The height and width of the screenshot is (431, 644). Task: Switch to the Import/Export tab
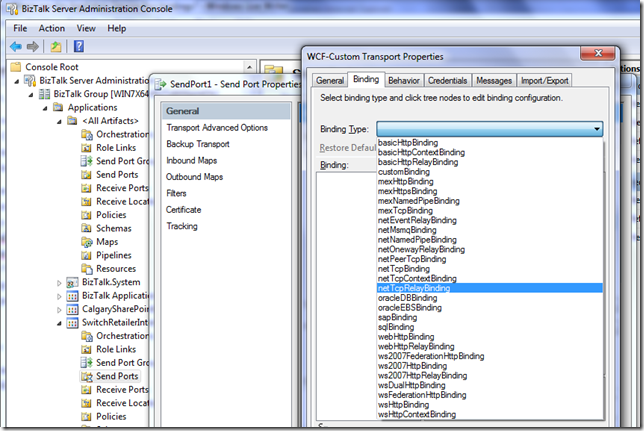pos(545,81)
